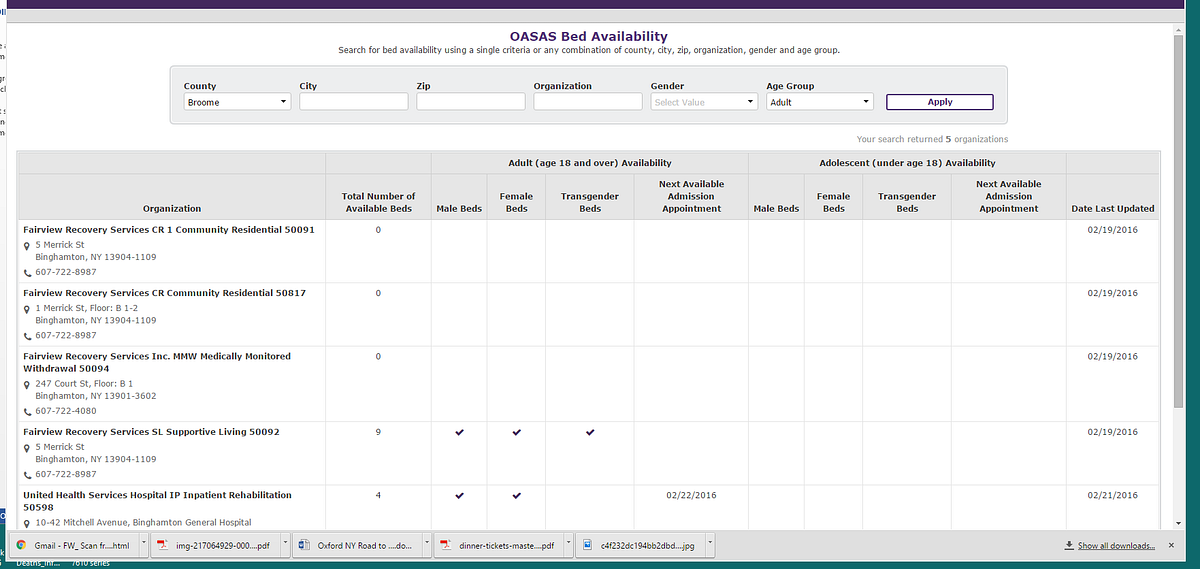Click Fairview MMW Medically Monitored Withdrawal 50094 name
The height and width of the screenshot is (569, 1200).
157,362
